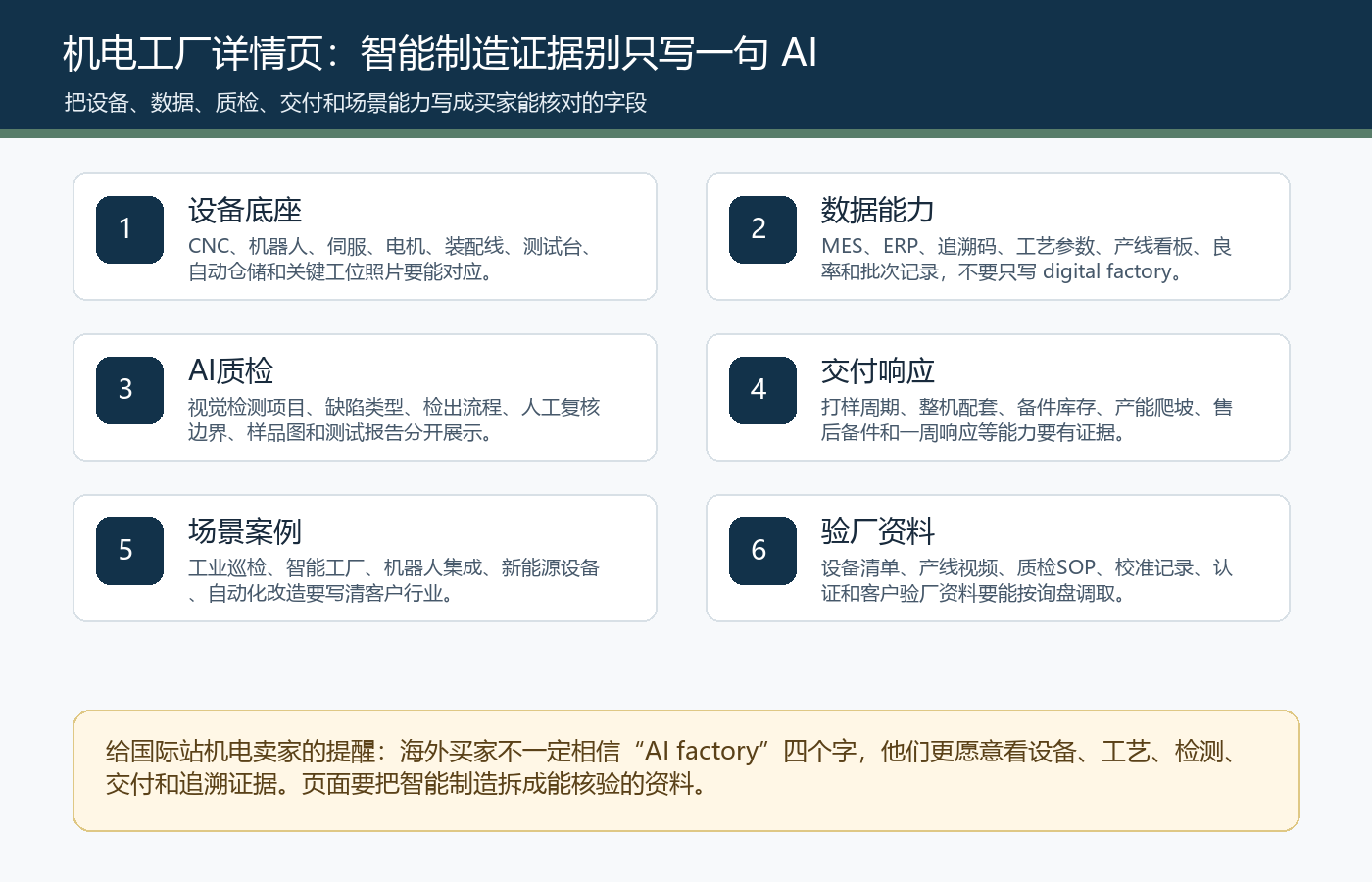The width and height of the screenshot is (1372, 882).
Task: Click the description starting with 设备清单
Action: pos(1027,580)
